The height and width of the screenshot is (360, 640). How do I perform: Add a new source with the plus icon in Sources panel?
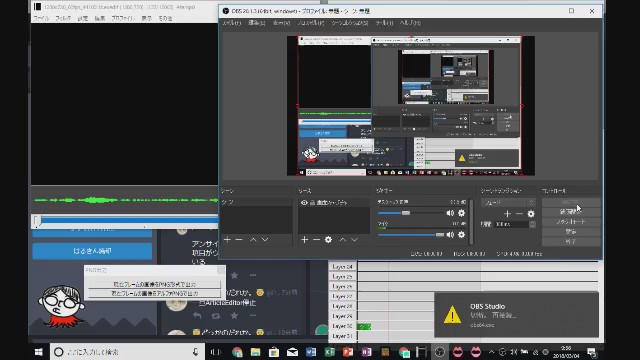[x=304, y=240]
